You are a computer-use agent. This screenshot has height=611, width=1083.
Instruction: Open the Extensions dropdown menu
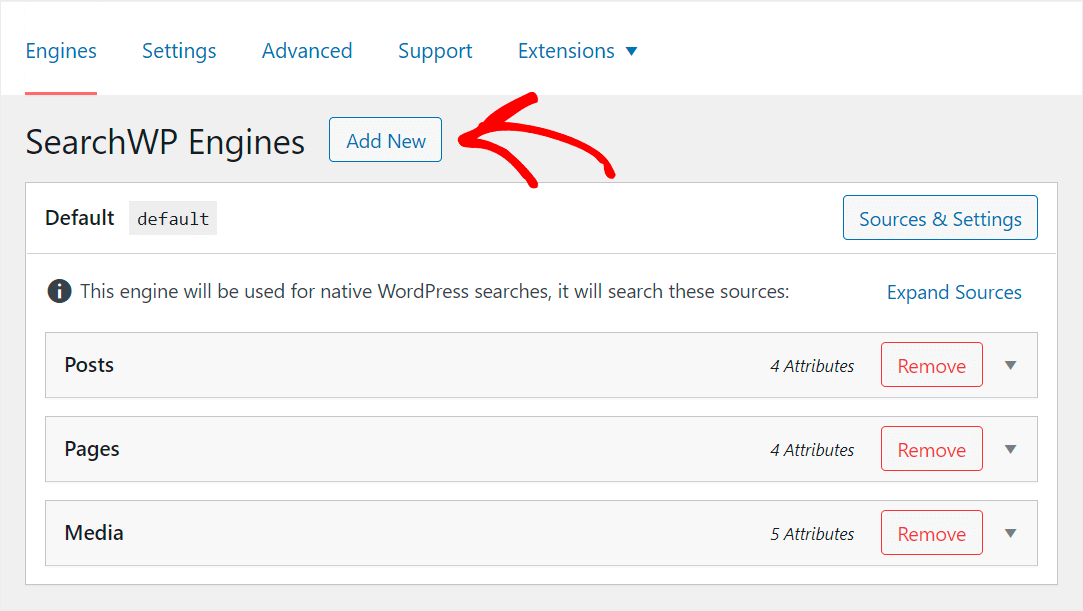[577, 51]
